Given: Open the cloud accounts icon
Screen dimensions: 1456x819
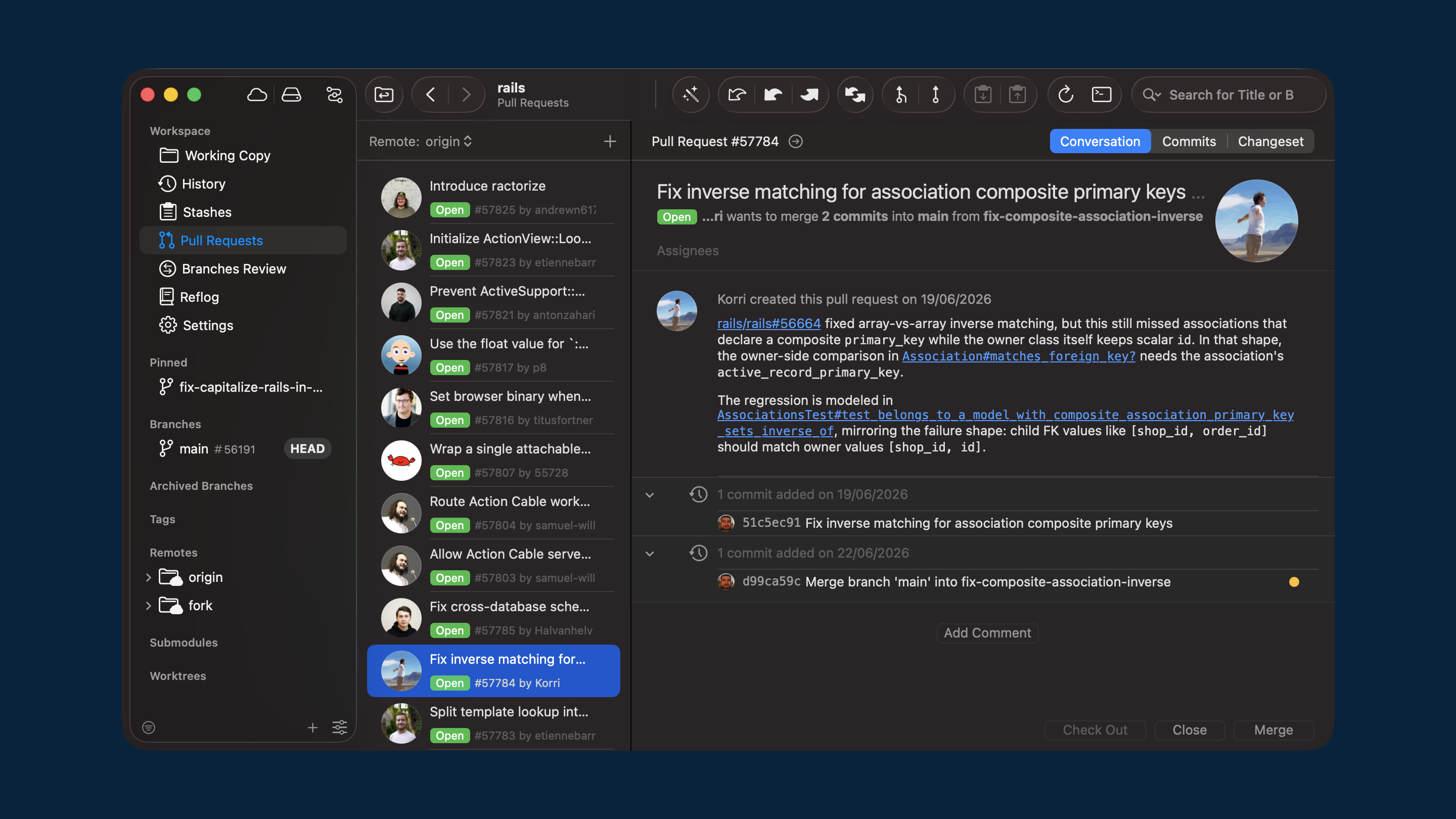Looking at the screenshot, I should [x=257, y=95].
